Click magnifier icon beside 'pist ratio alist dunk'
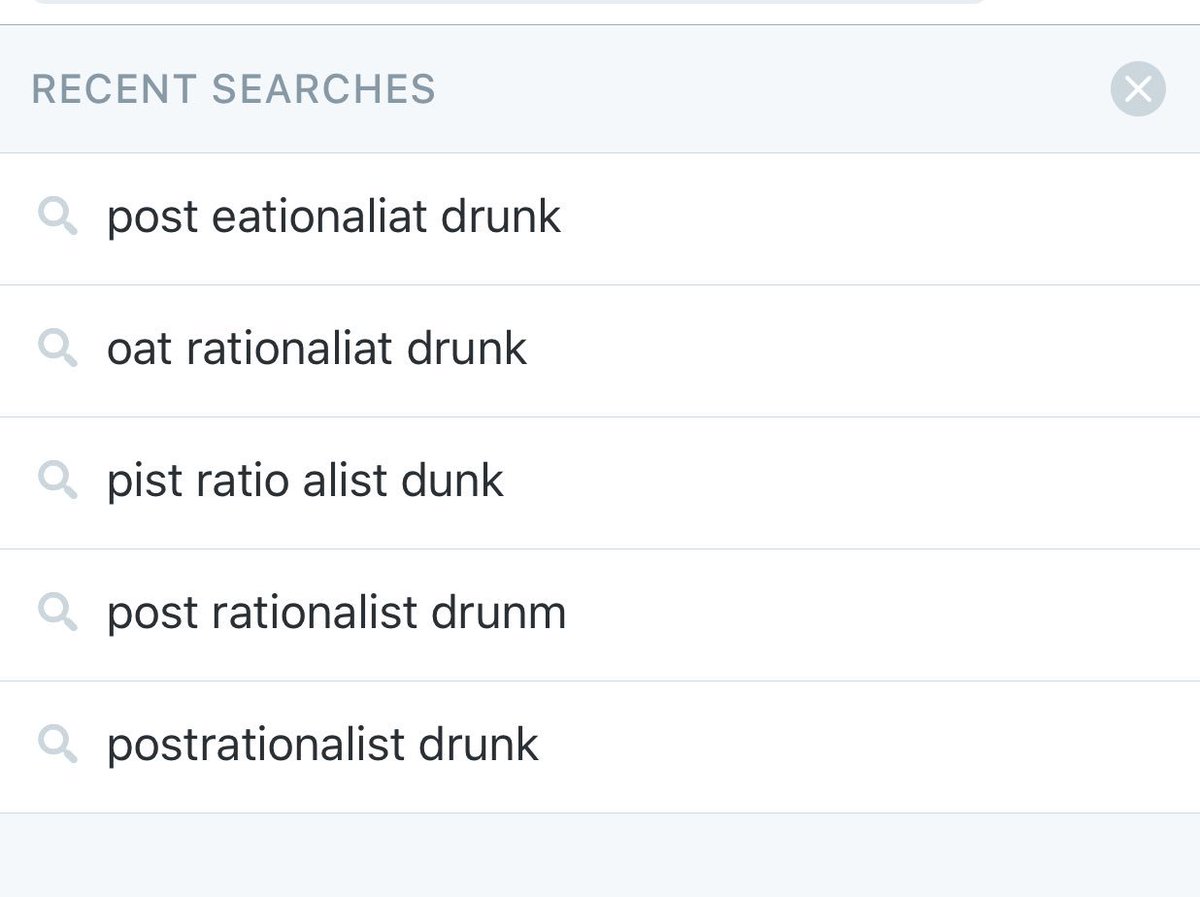 coord(57,480)
